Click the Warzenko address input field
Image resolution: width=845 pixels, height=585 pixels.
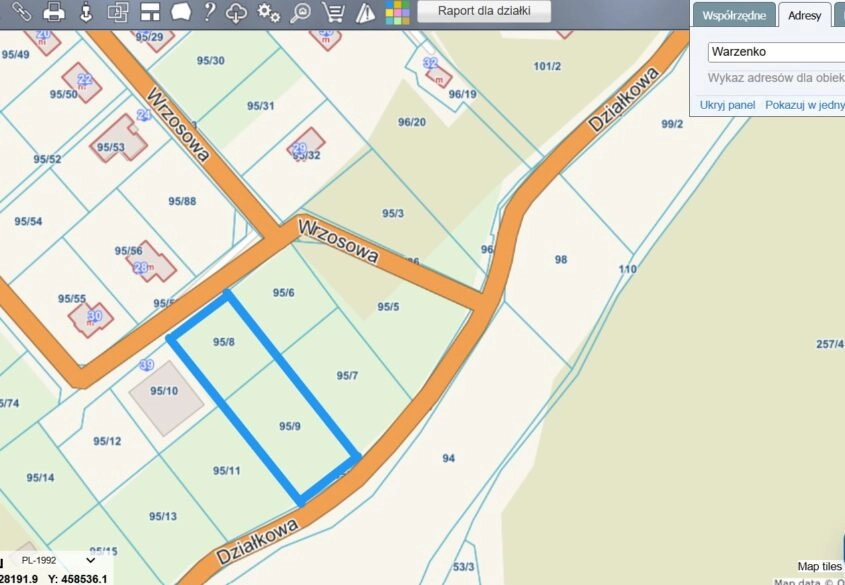coord(776,52)
